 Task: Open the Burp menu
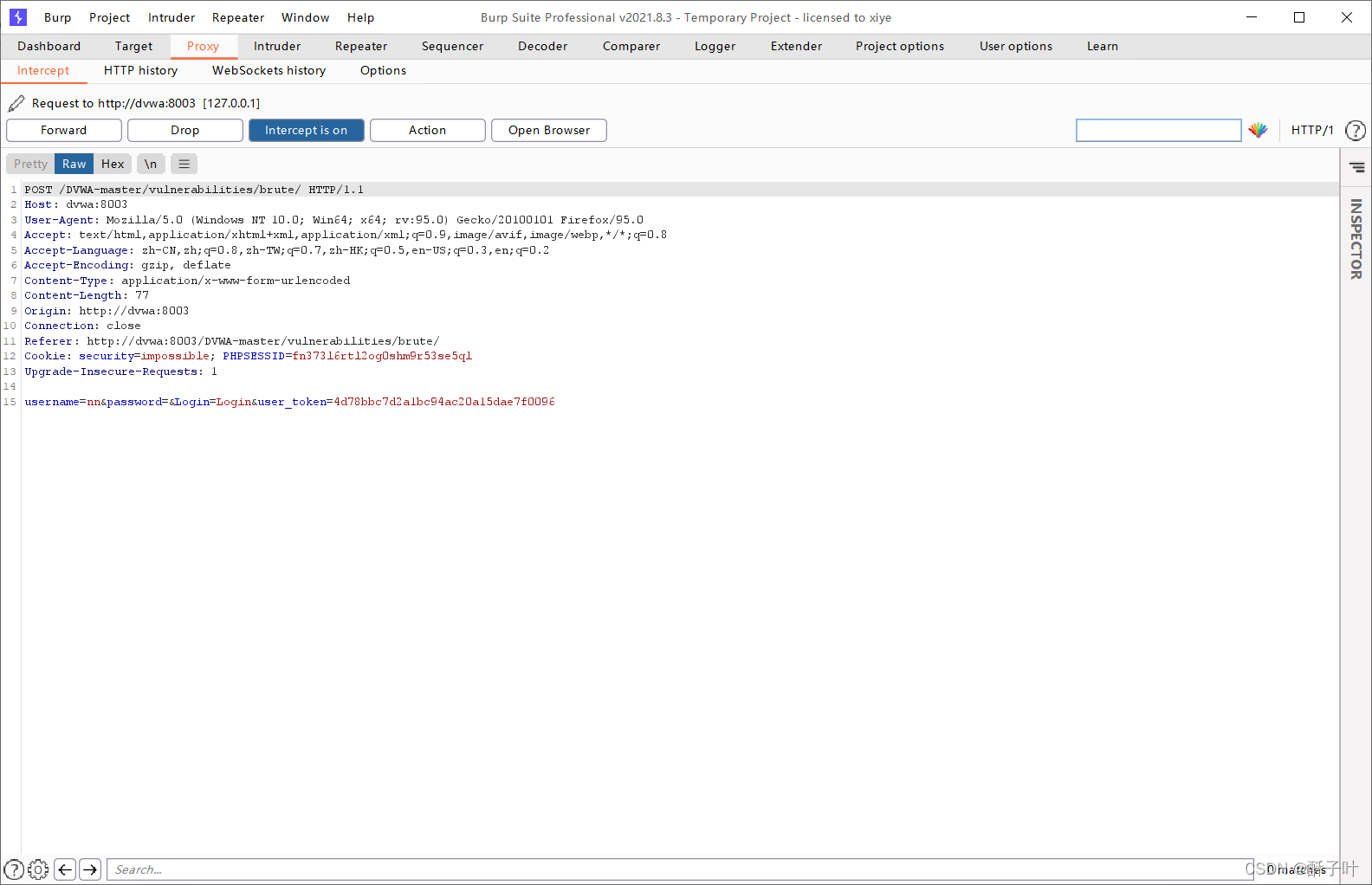click(x=58, y=17)
